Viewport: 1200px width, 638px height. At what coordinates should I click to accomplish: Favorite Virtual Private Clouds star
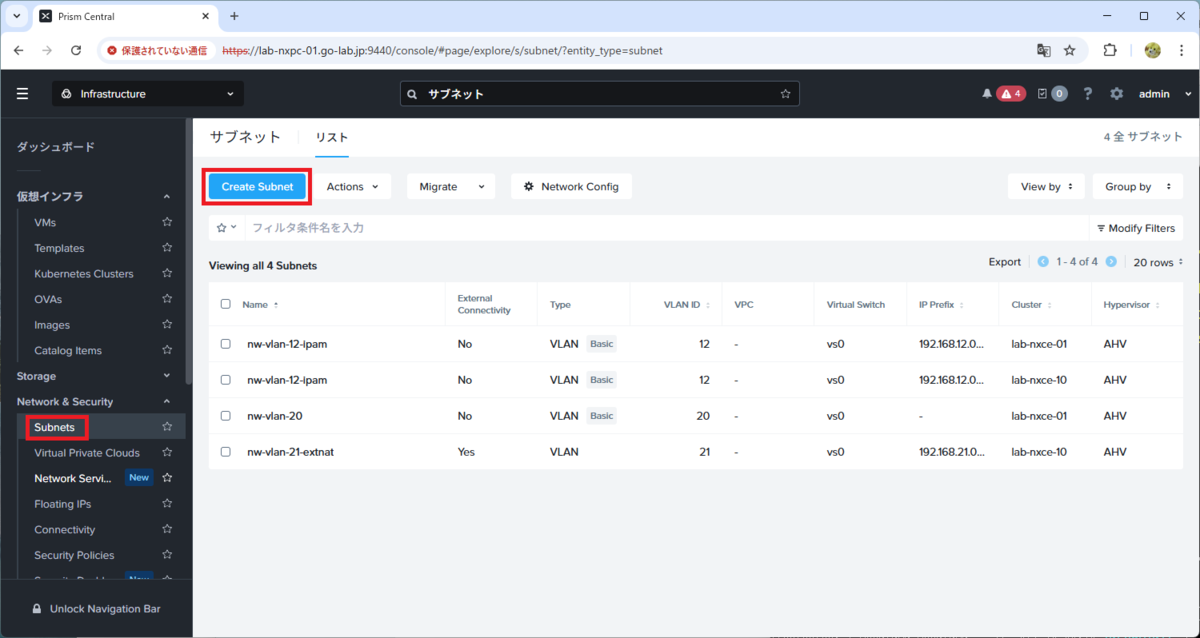click(x=167, y=453)
